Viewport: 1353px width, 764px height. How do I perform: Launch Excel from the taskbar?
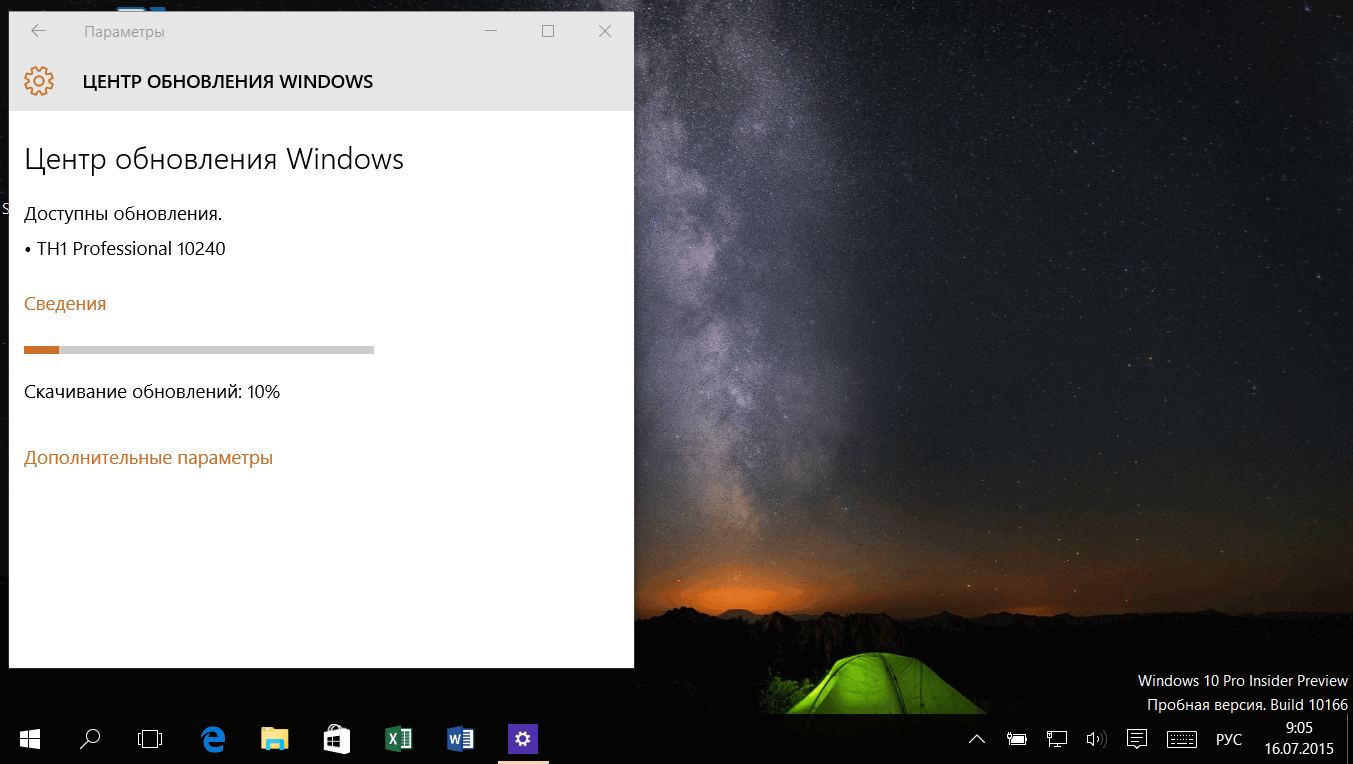coord(398,739)
